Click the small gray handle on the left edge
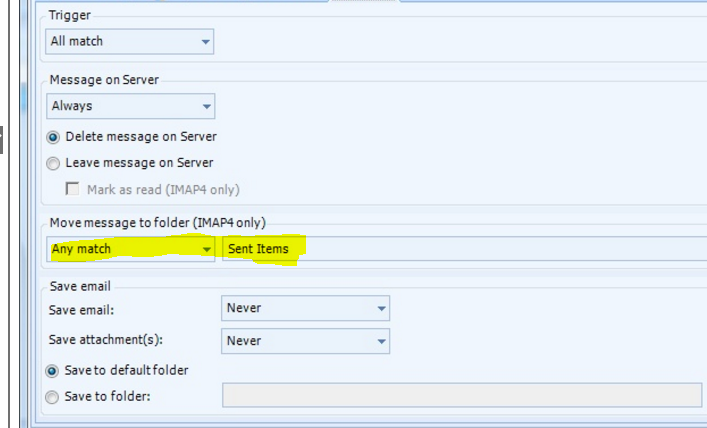Viewport: 707px width, 428px height. [3, 139]
